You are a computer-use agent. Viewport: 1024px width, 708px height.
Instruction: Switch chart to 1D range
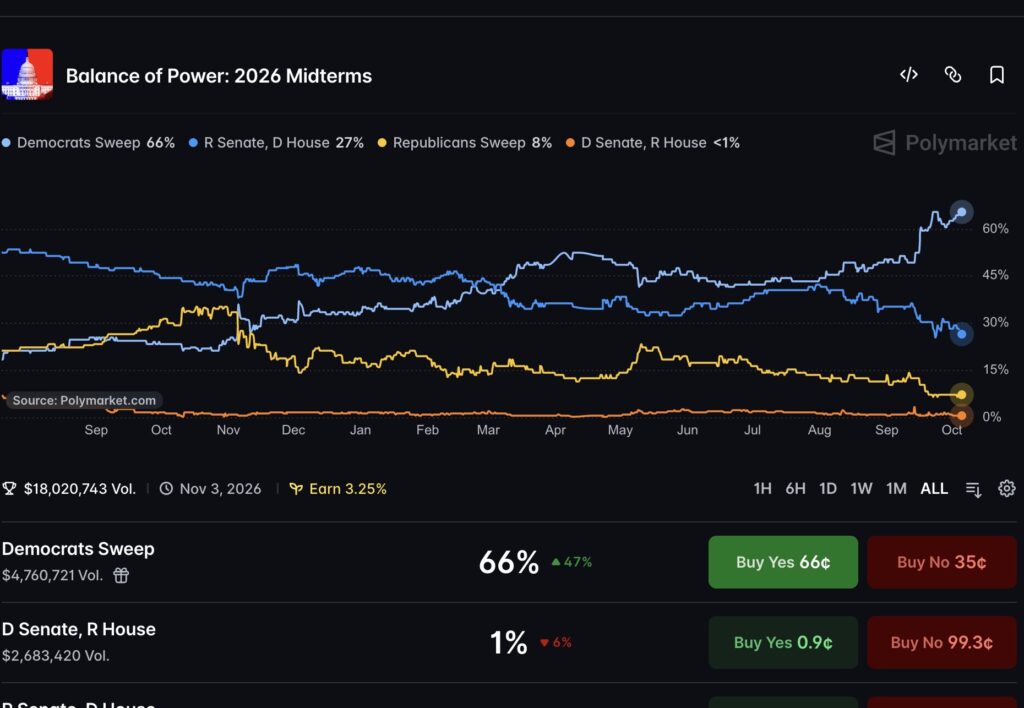pyautogui.click(x=827, y=489)
